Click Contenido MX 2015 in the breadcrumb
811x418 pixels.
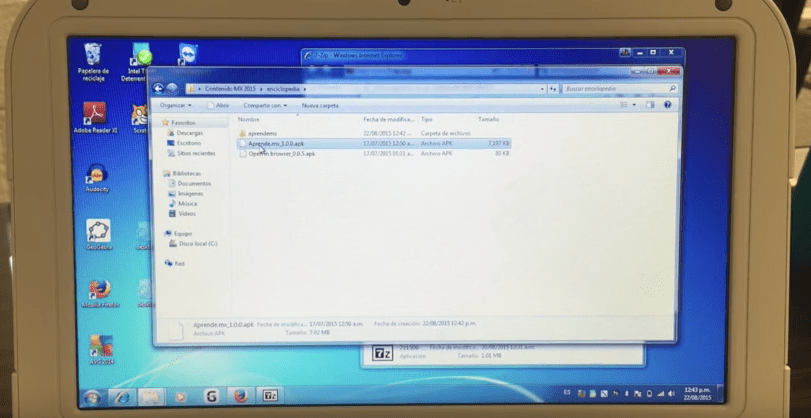pyautogui.click(x=230, y=89)
